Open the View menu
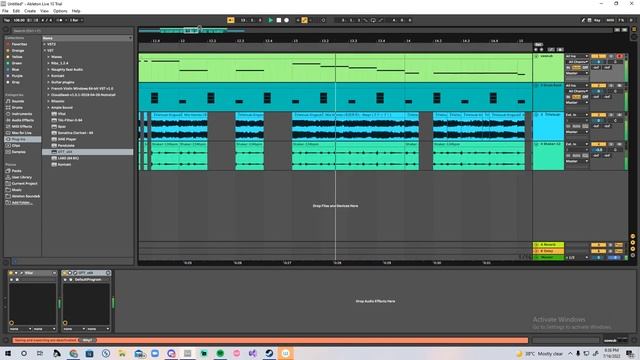This screenshot has width=640, height=360. pos(44,11)
